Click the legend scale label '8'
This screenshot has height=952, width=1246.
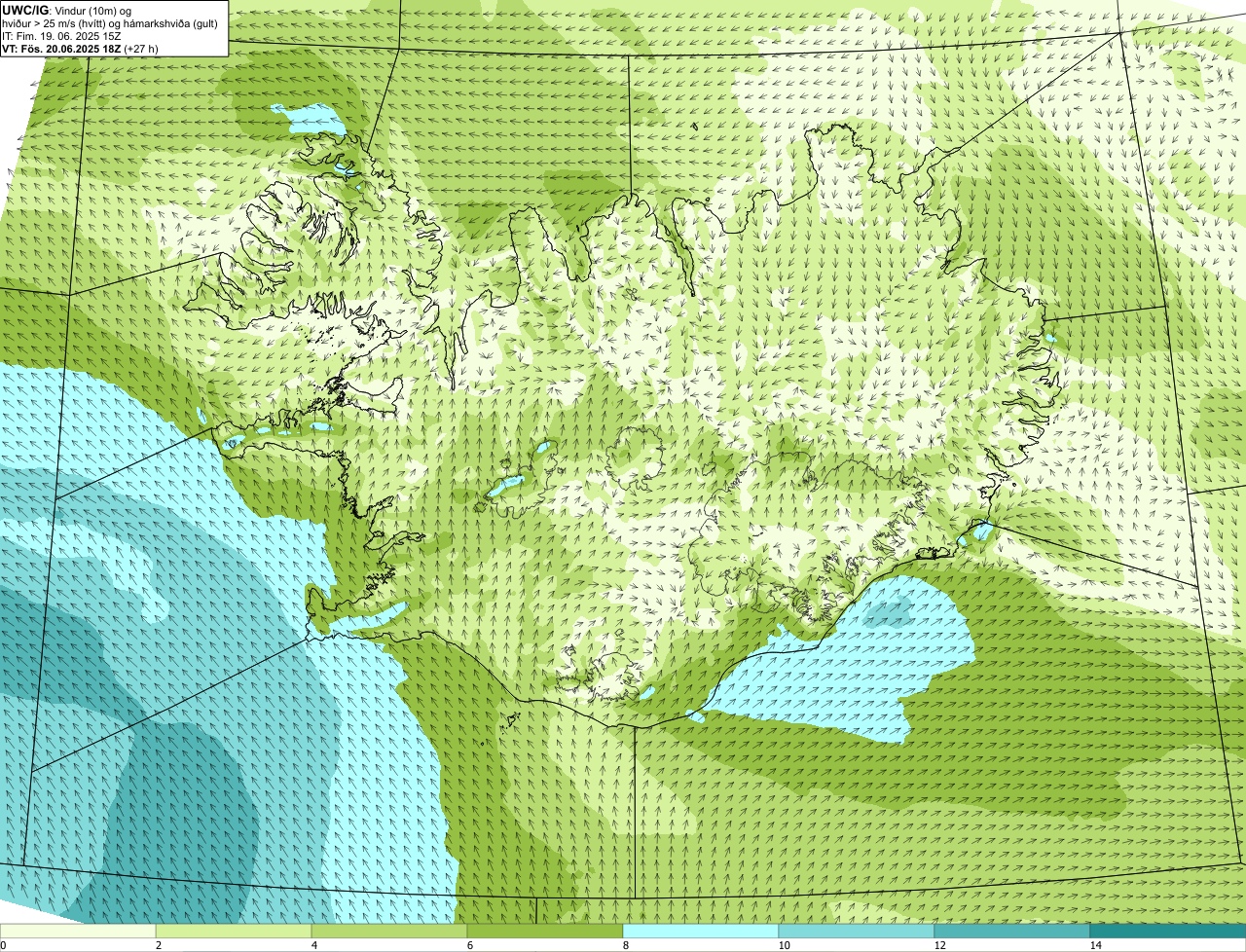[x=625, y=945]
